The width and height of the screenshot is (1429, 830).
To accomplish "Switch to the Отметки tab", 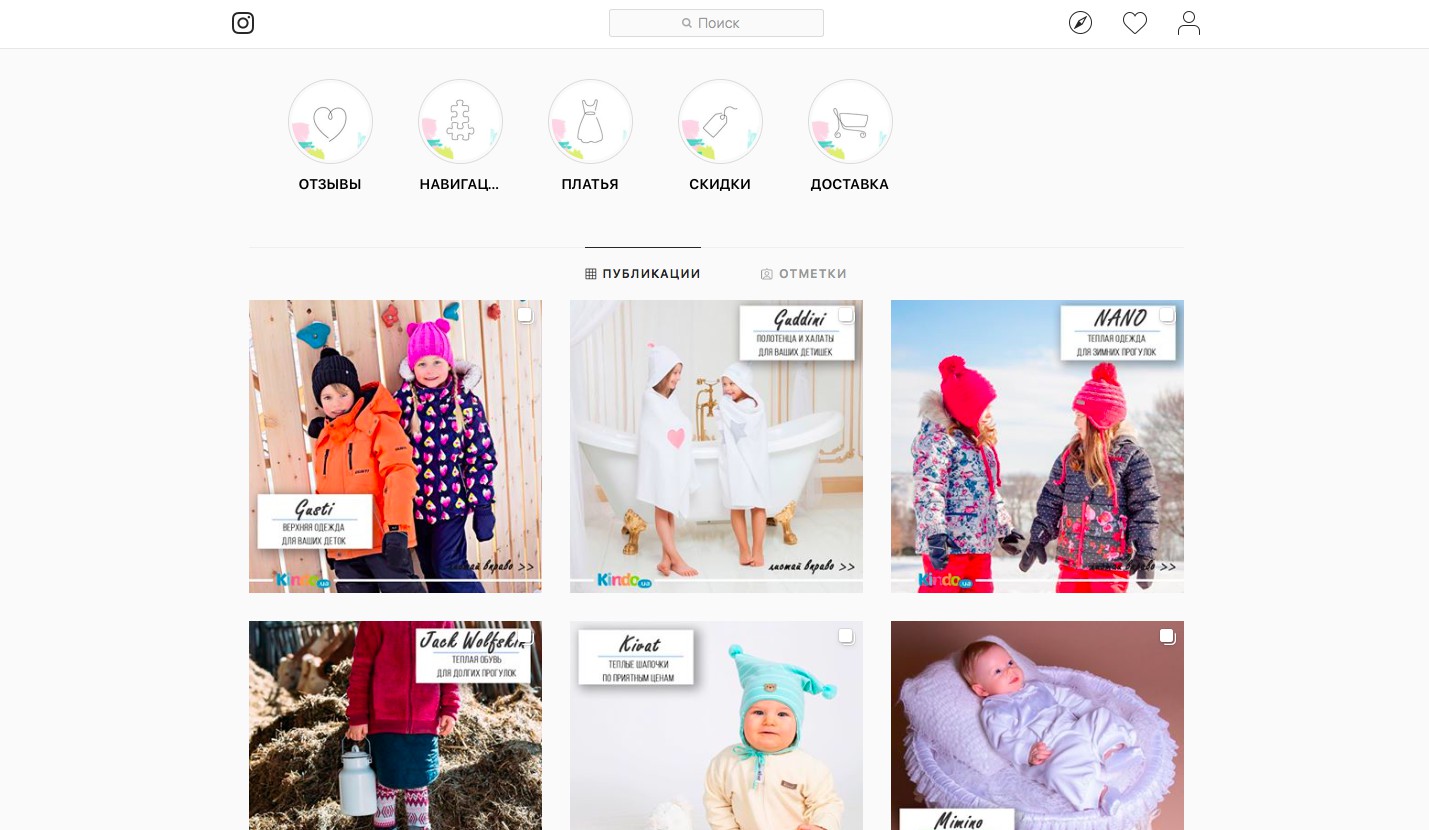I will [804, 274].
